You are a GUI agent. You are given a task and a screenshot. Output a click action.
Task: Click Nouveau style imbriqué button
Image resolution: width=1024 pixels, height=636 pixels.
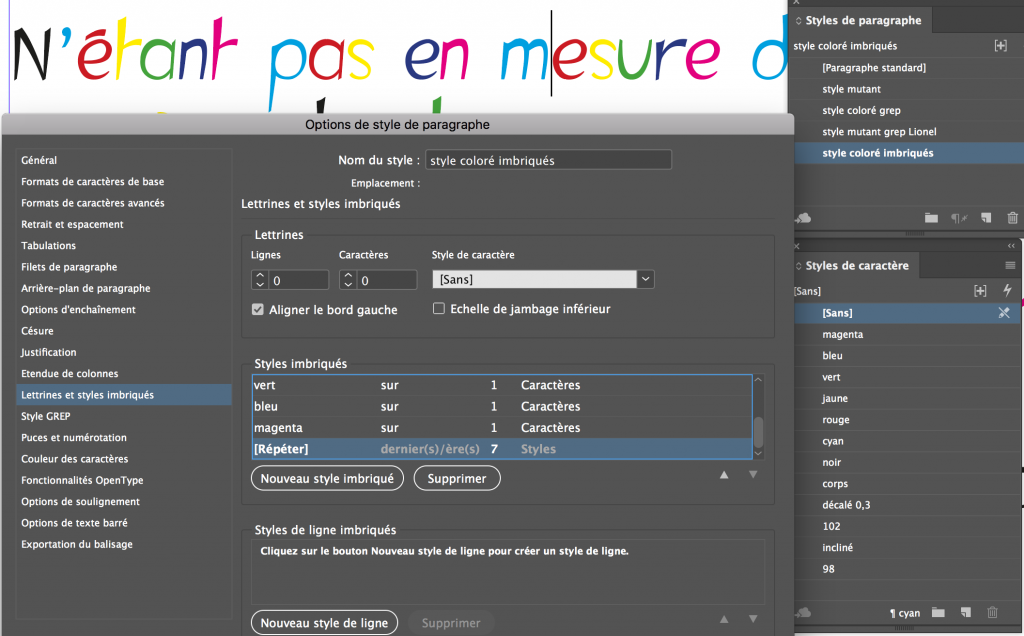click(327, 479)
